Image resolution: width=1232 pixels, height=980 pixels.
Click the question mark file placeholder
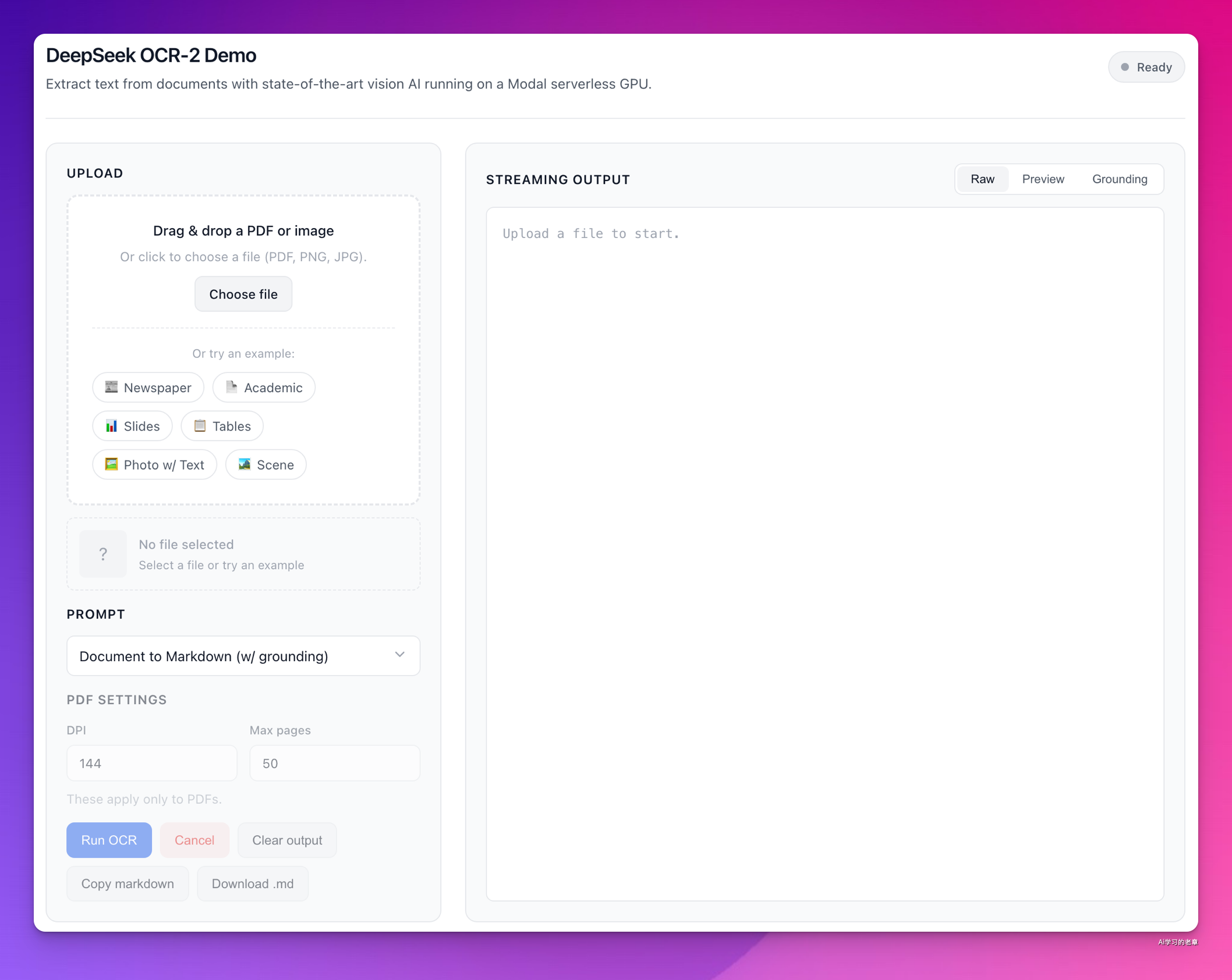103,554
